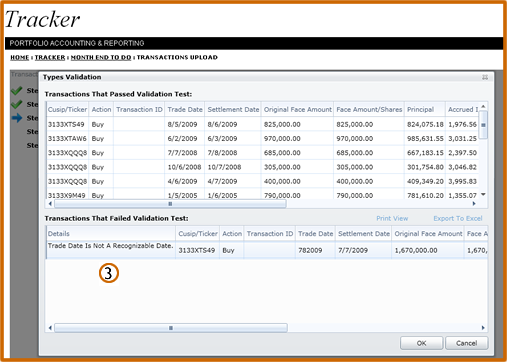Click principal value 409,349.20

425,181
